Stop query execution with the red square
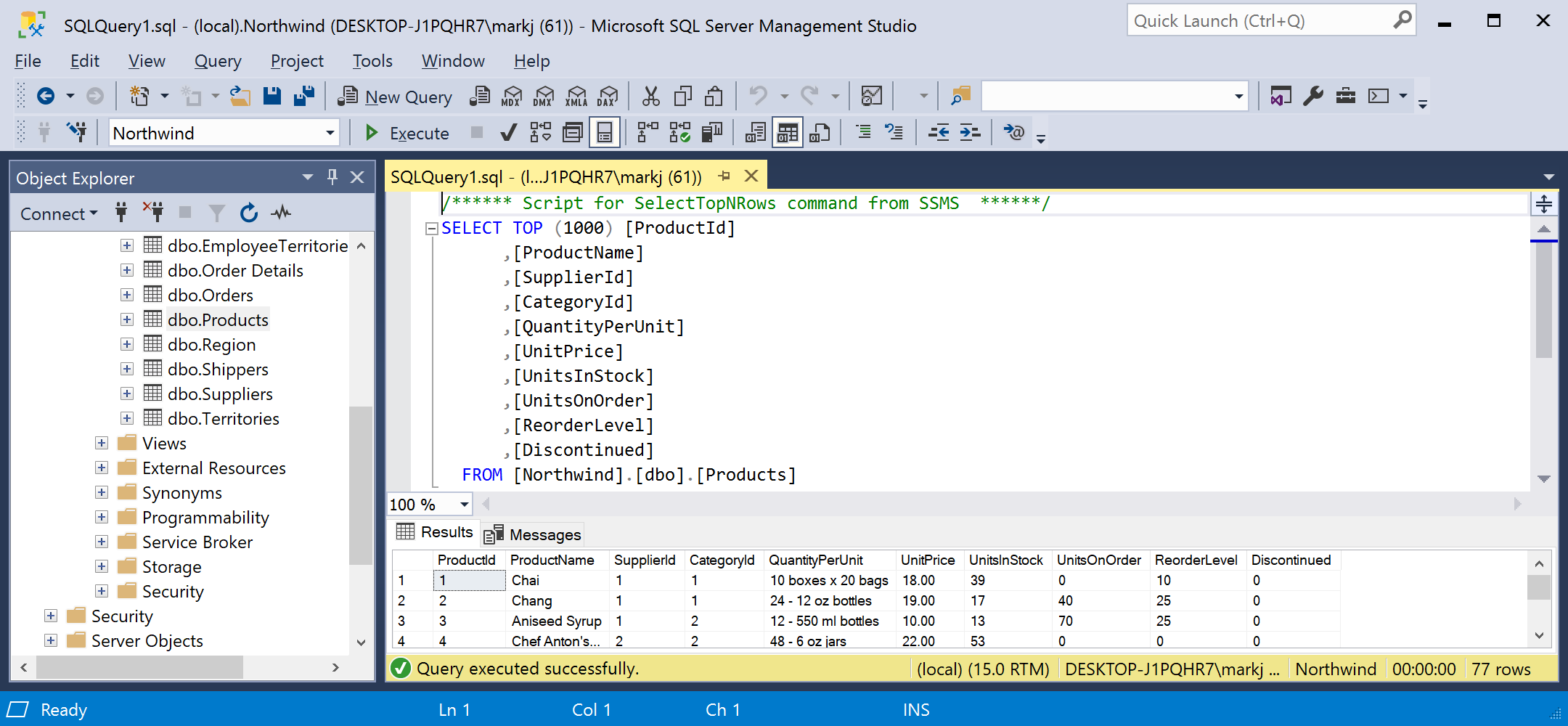The width and height of the screenshot is (1568, 726). [x=476, y=132]
